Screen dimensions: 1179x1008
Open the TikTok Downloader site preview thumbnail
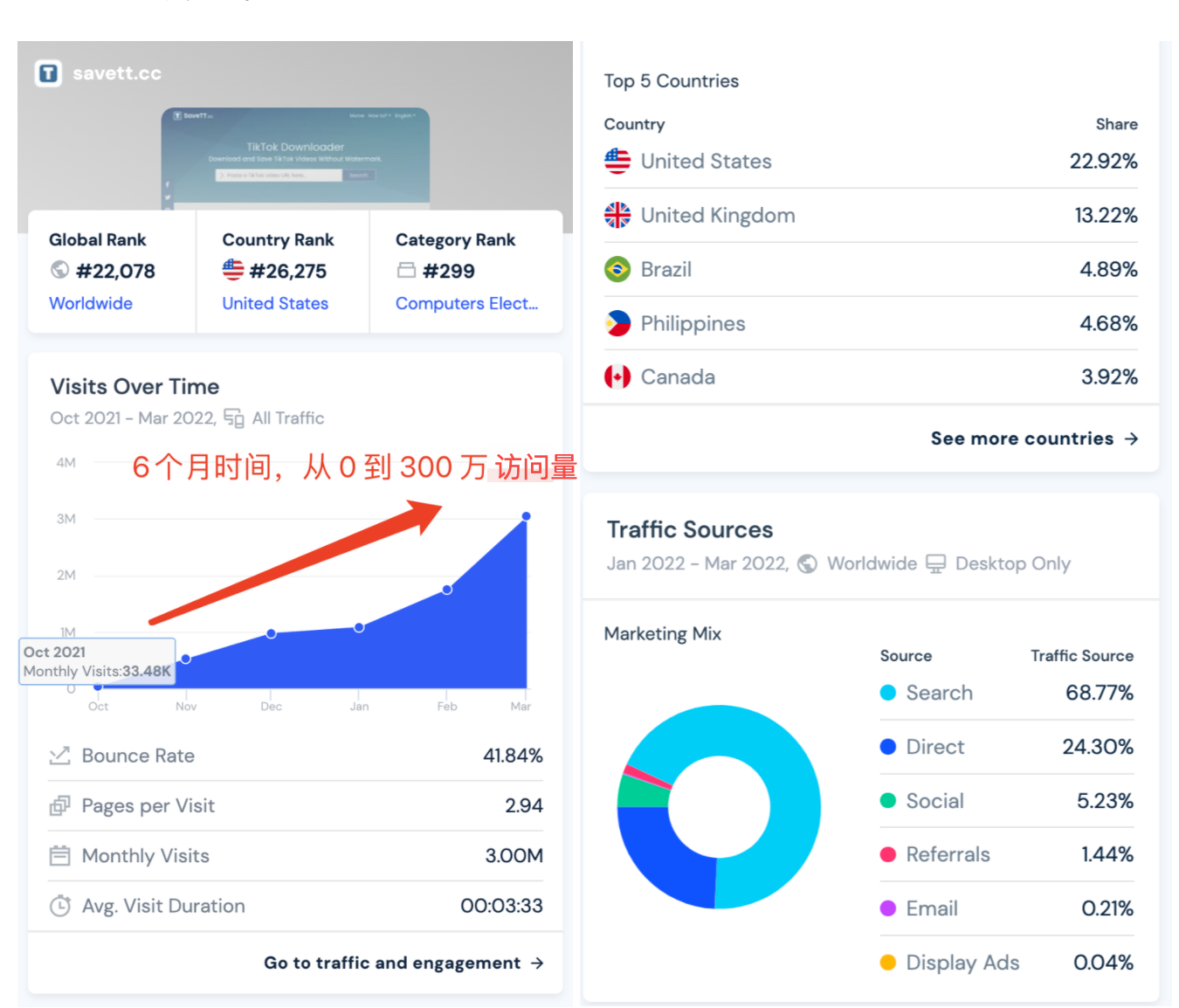[x=295, y=157]
